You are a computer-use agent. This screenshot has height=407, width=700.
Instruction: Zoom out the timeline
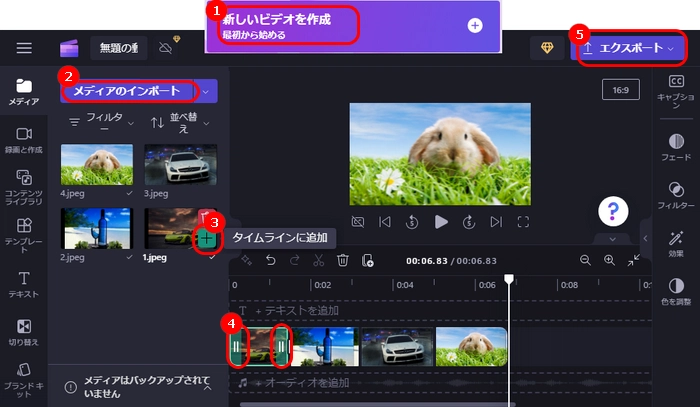click(x=585, y=260)
